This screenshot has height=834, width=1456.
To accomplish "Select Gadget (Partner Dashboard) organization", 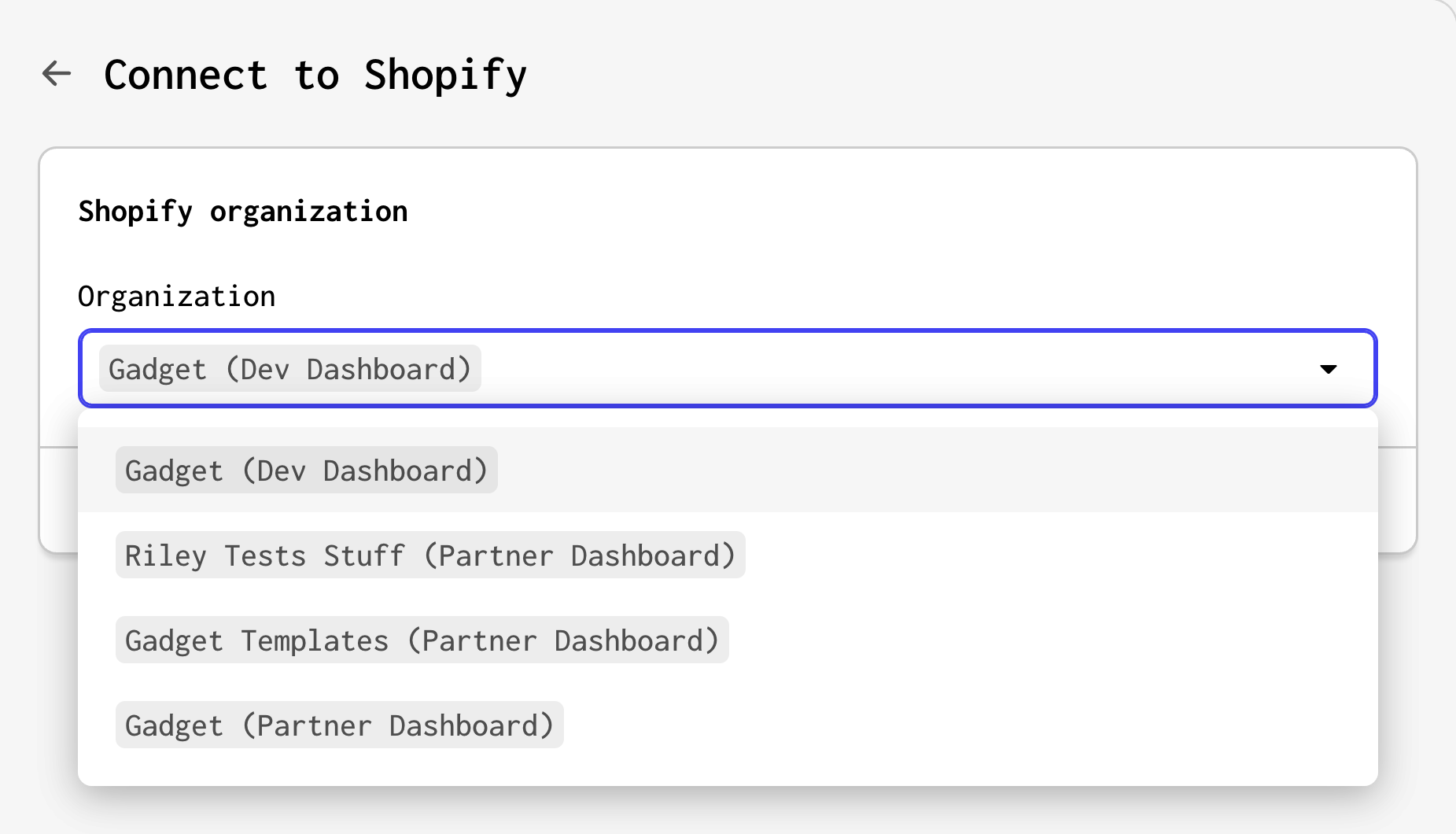I will pos(340,725).
